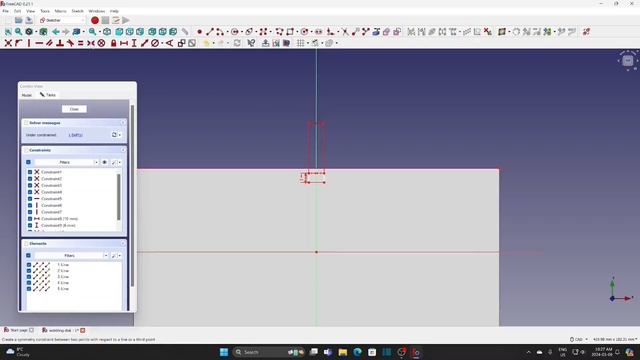
Task: Open the Sketch menu
Action: [x=77, y=11]
